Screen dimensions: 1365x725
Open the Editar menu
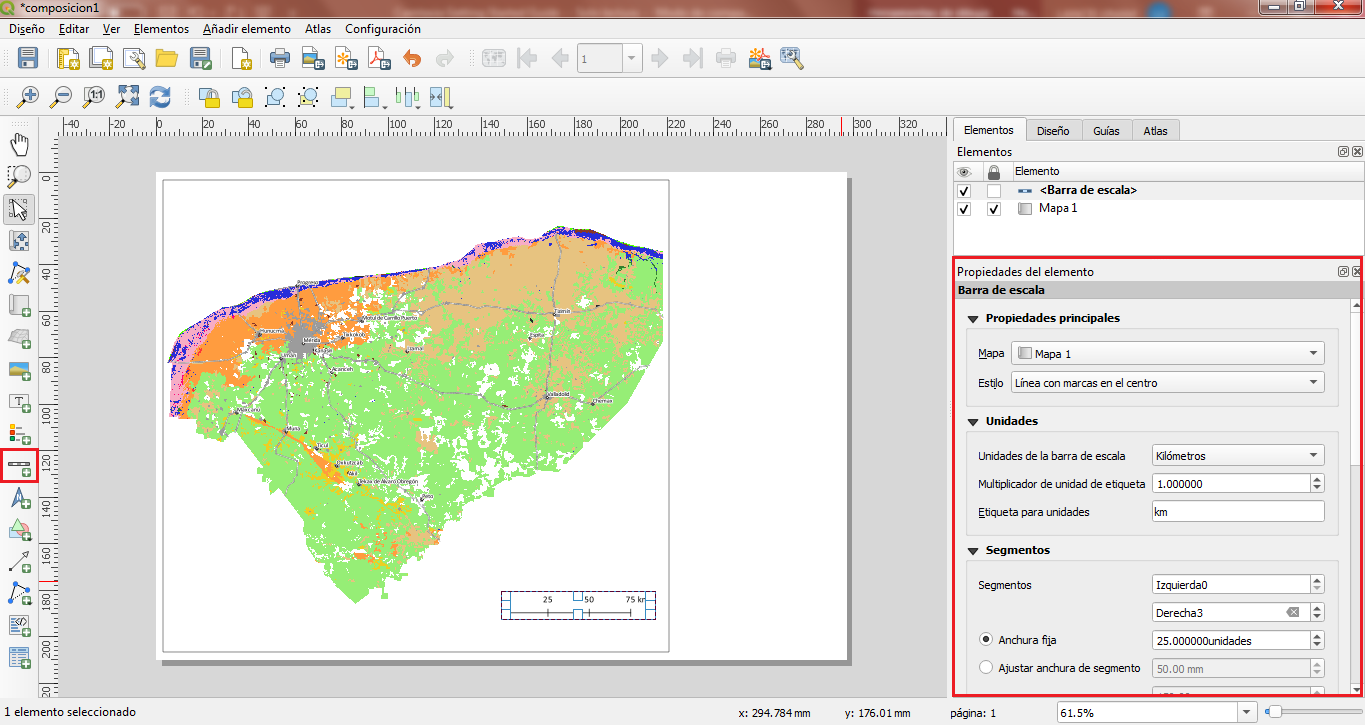(74, 29)
